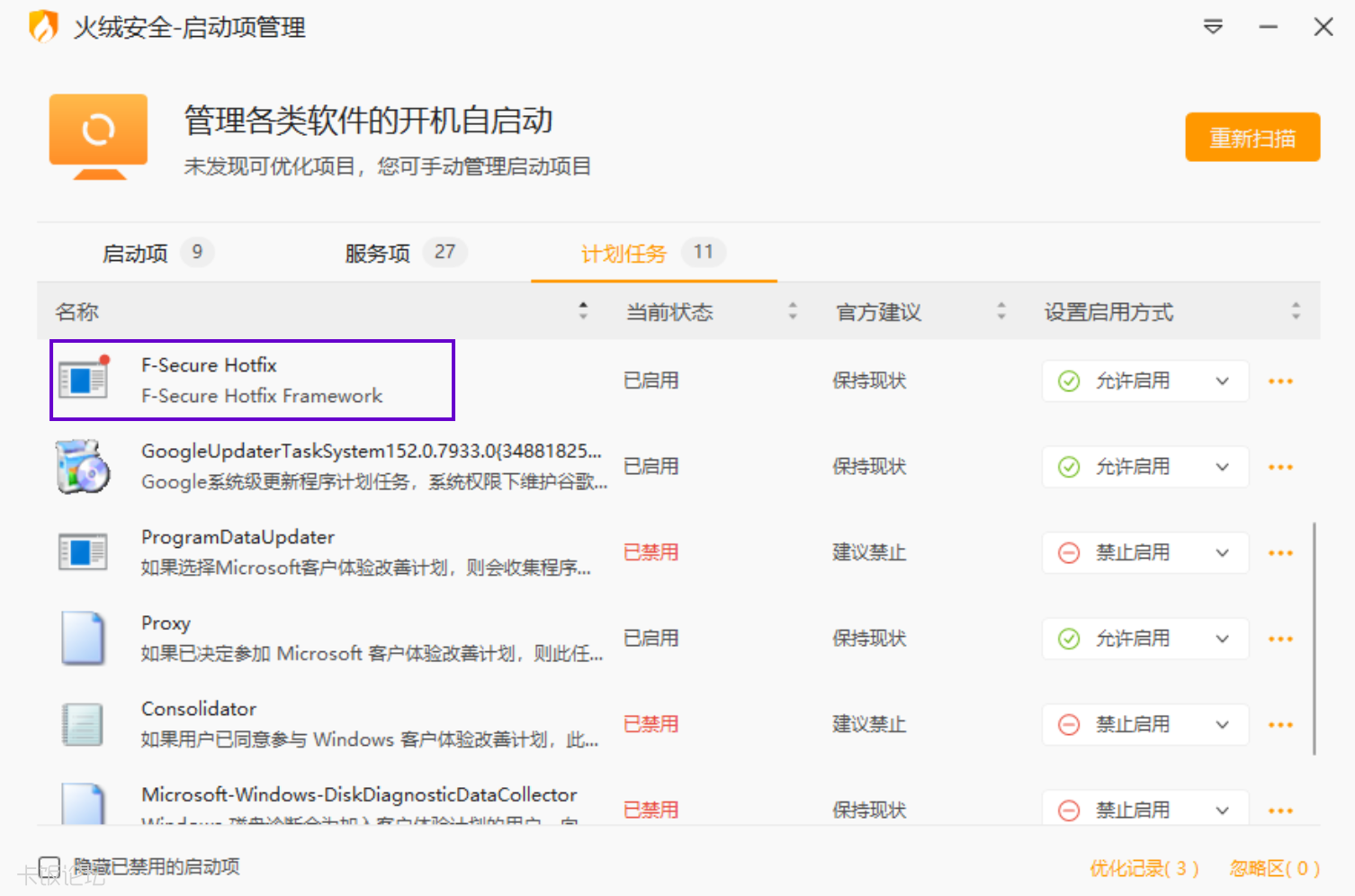
Task: Open the 忽略区(0) link
Action: click(1274, 868)
